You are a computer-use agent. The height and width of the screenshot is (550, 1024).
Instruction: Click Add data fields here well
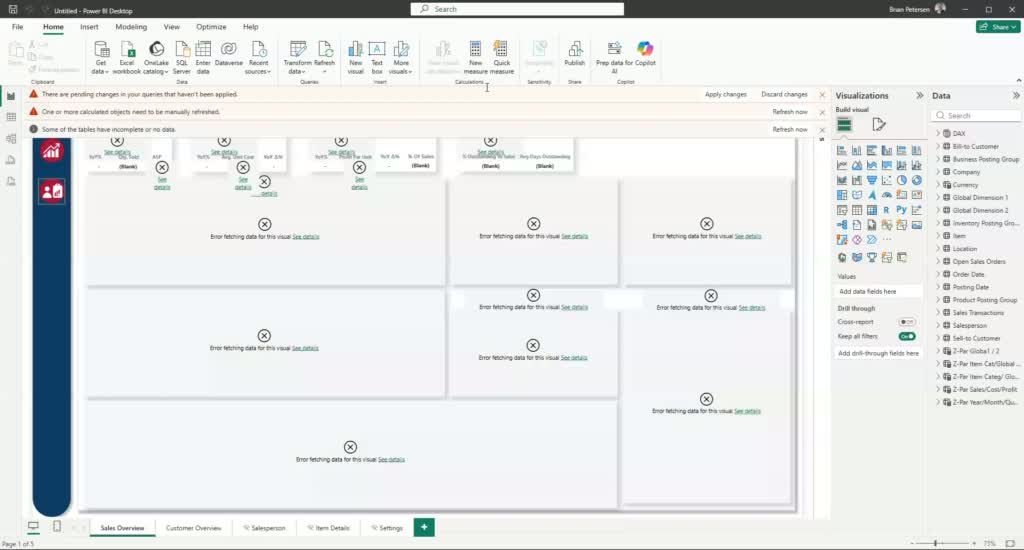[x=879, y=291]
